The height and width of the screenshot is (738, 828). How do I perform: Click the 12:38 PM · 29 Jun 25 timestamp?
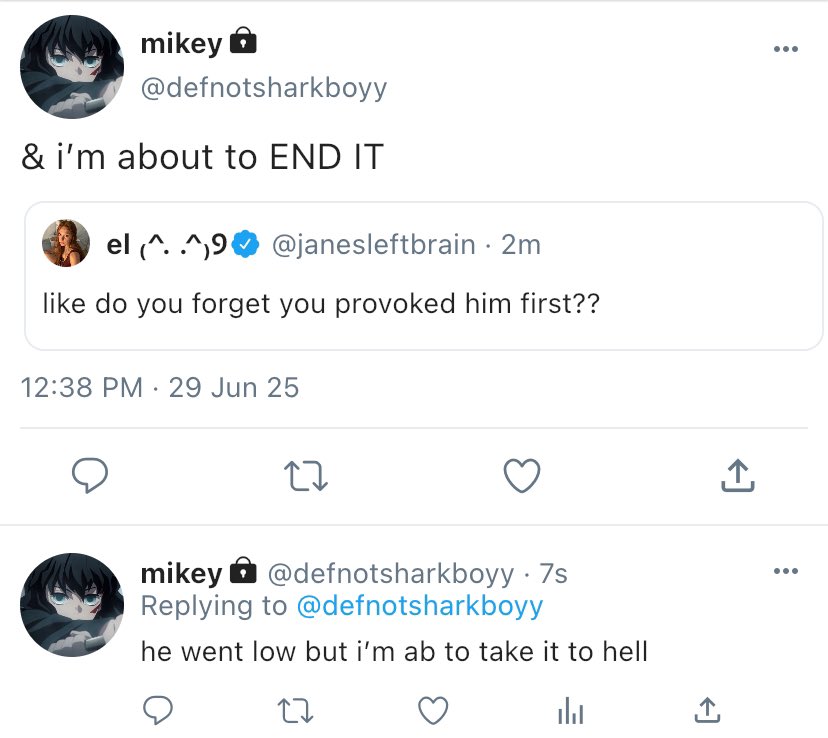(x=160, y=387)
